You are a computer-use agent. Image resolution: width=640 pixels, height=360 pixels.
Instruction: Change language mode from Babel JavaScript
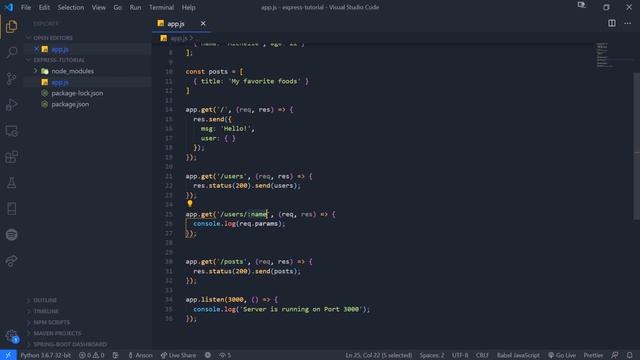pos(518,355)
